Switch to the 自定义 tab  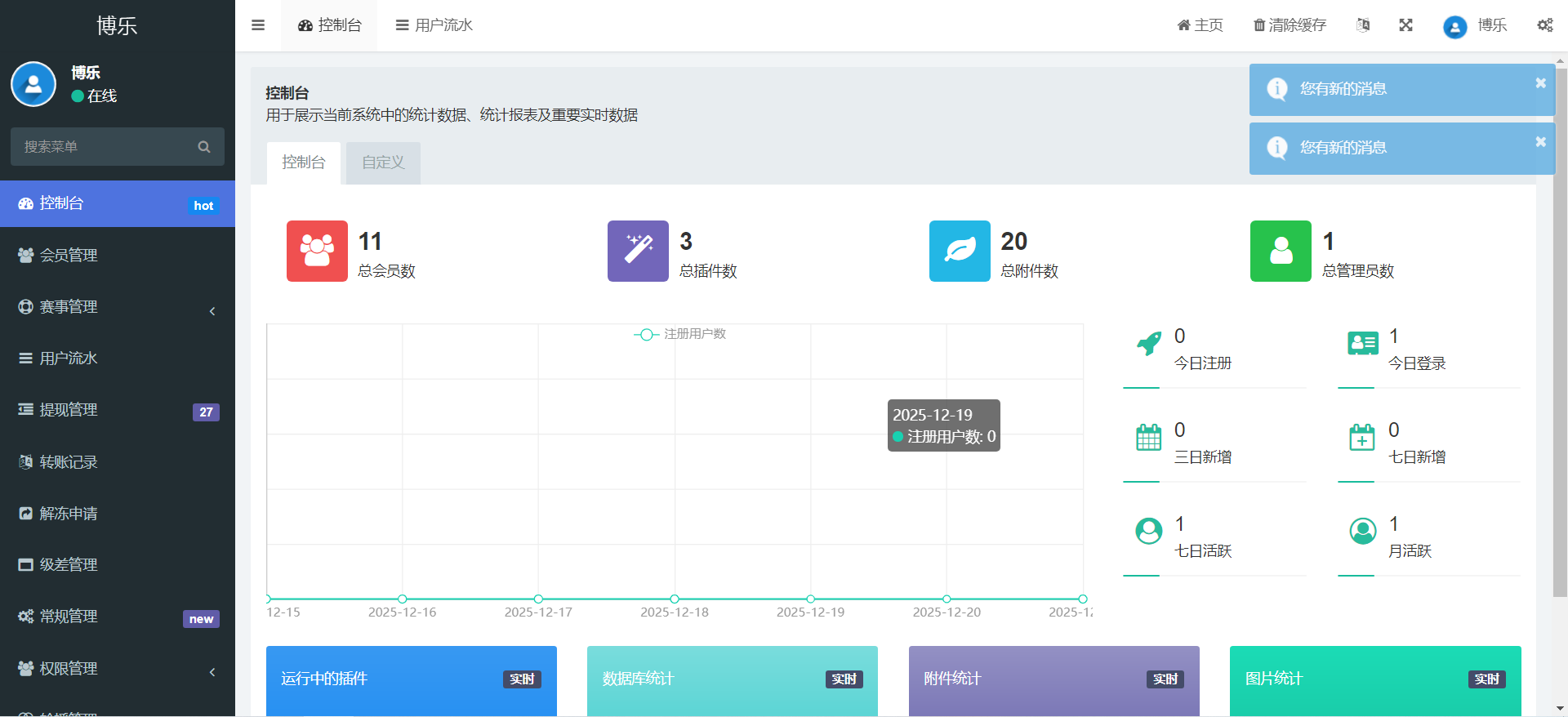click(x=383, y=163)
